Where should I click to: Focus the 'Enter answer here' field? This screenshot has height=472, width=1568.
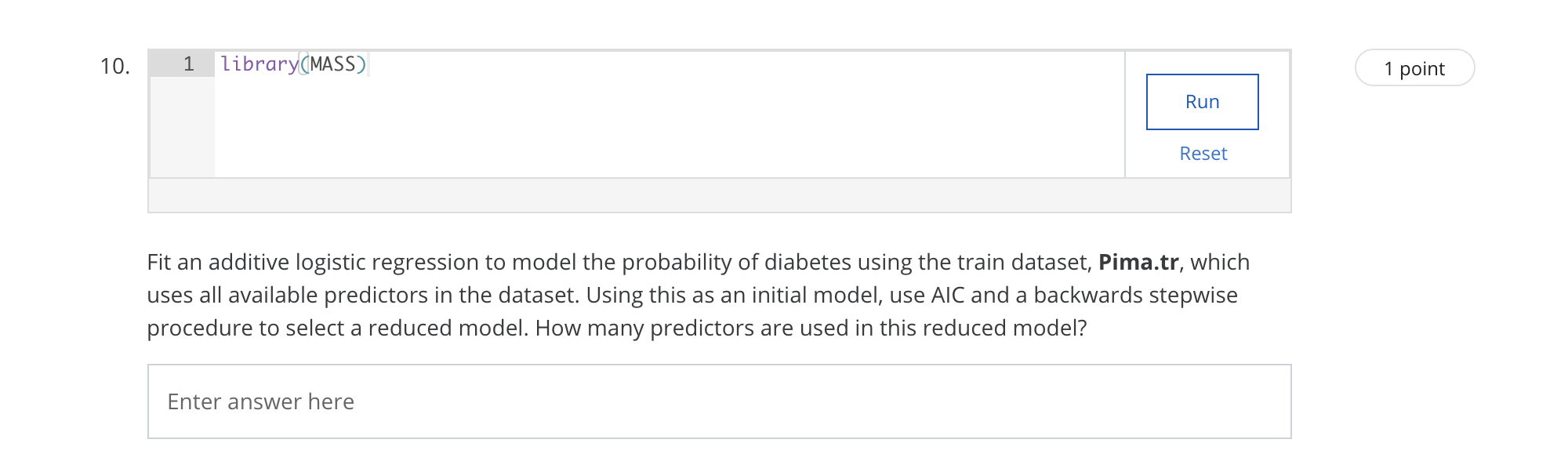tap(719, 401)
